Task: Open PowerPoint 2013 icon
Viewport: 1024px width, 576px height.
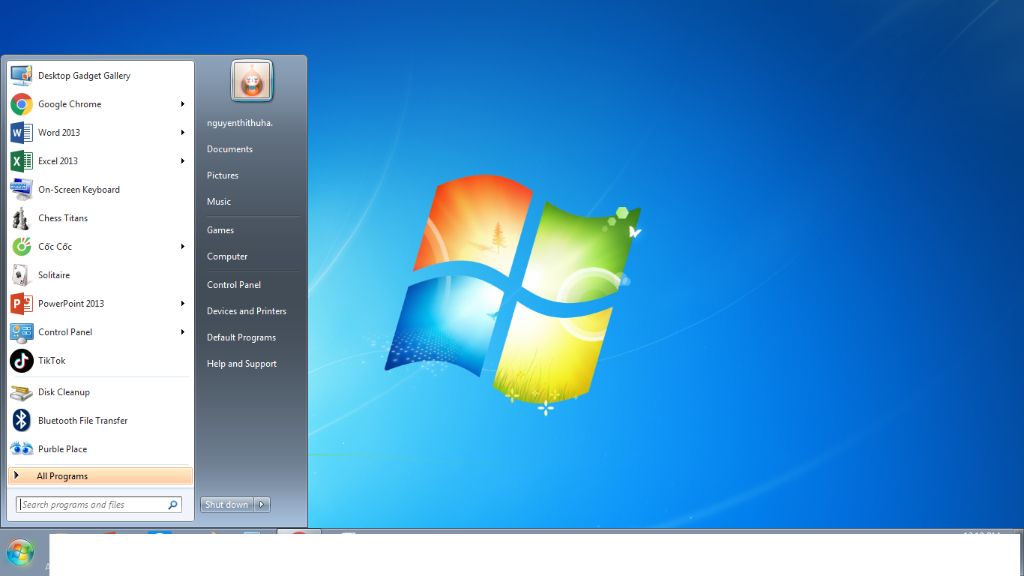Action: 22,304
